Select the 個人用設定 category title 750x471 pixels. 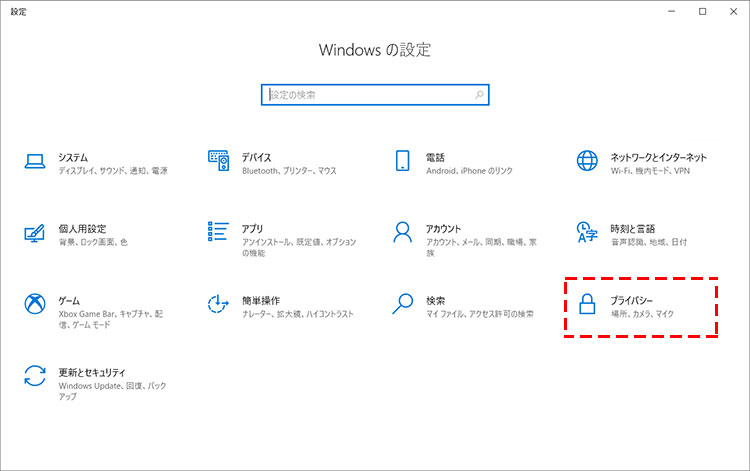pos(82,229)
